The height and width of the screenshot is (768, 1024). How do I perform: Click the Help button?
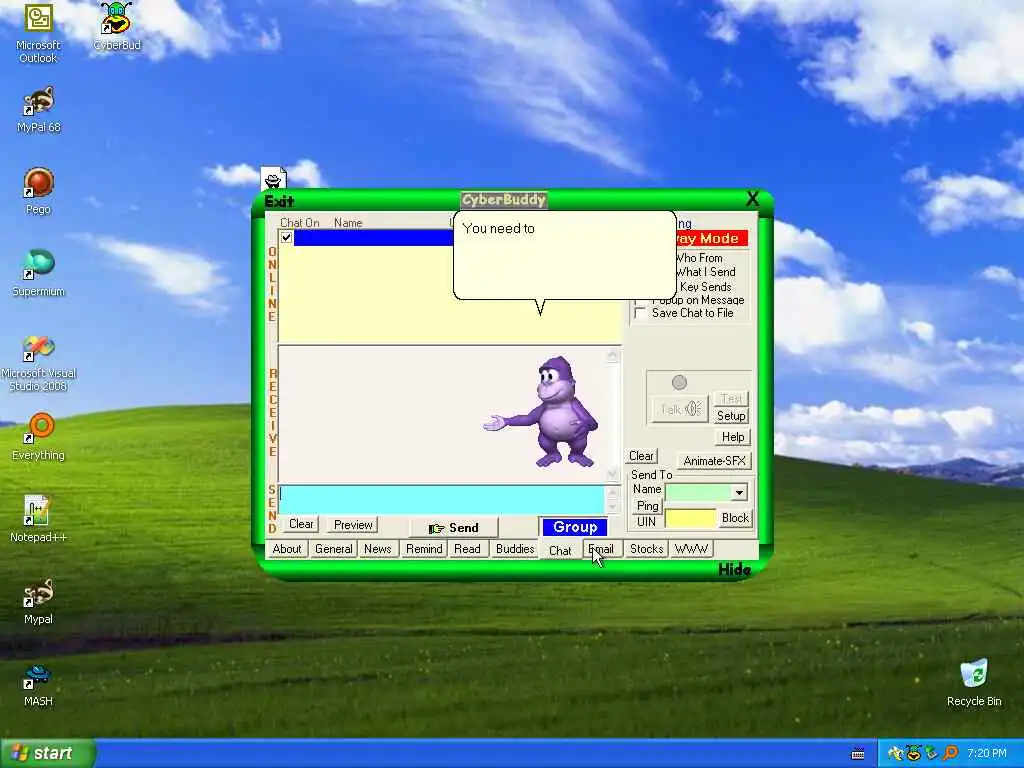733,437
